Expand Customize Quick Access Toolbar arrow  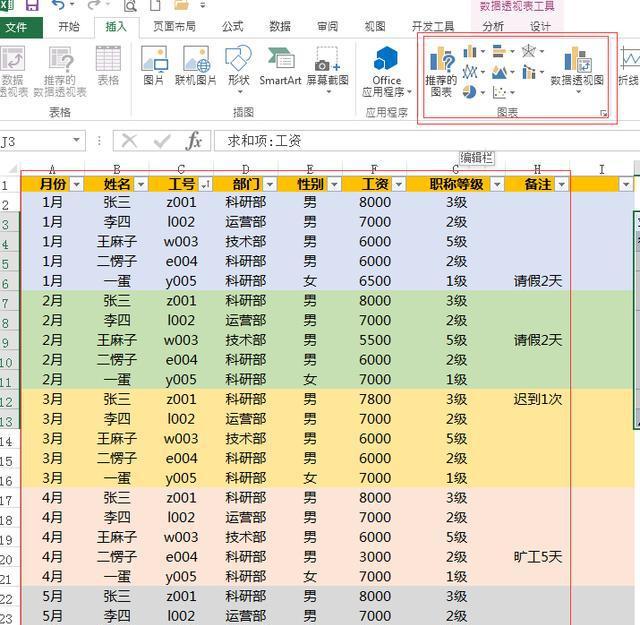tap(203, 5)
